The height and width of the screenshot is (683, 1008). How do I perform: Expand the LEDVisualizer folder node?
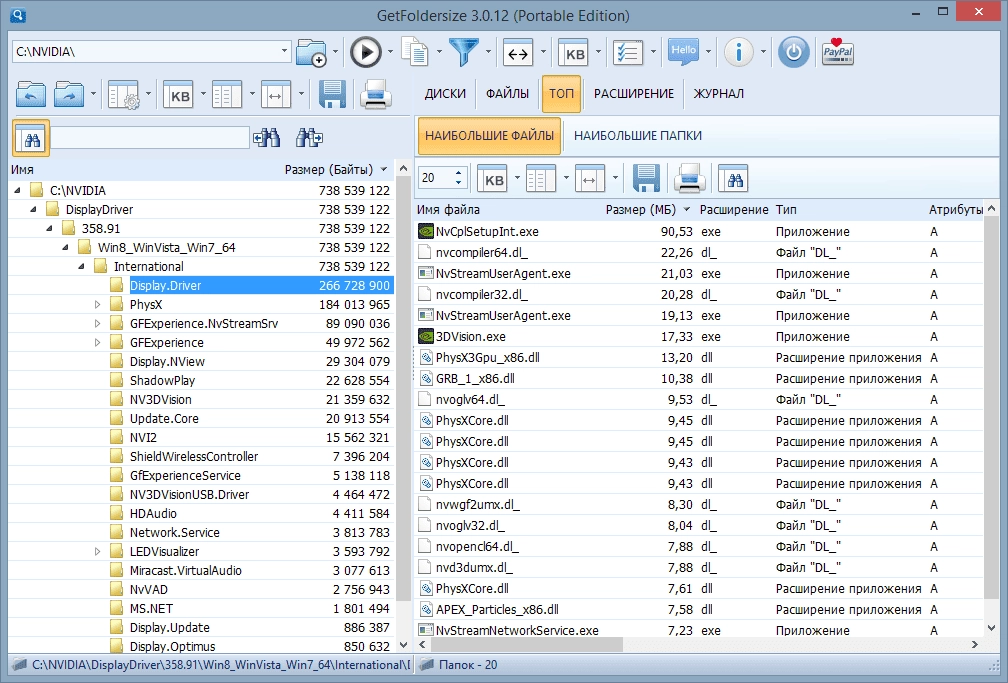98,551
